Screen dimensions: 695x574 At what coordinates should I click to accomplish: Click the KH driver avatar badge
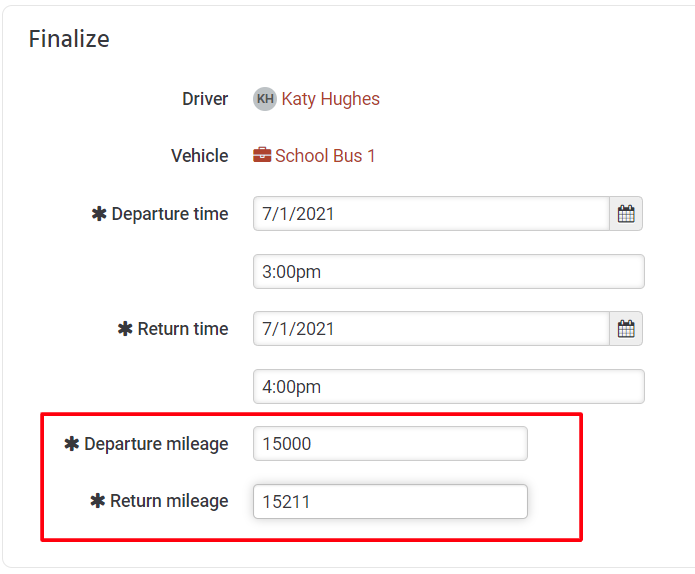point(265,98)
